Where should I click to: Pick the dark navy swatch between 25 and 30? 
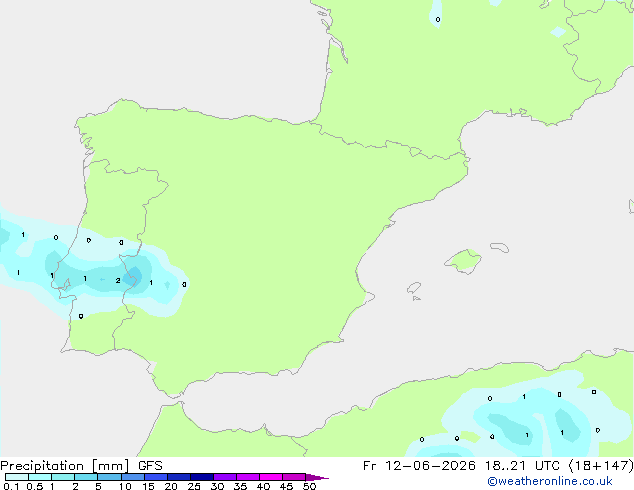point(201,477)
